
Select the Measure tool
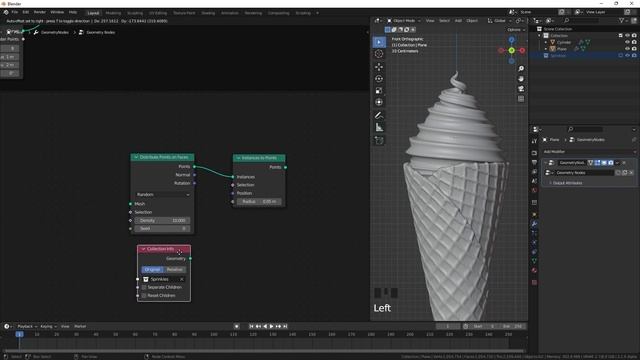pos(379,127)
